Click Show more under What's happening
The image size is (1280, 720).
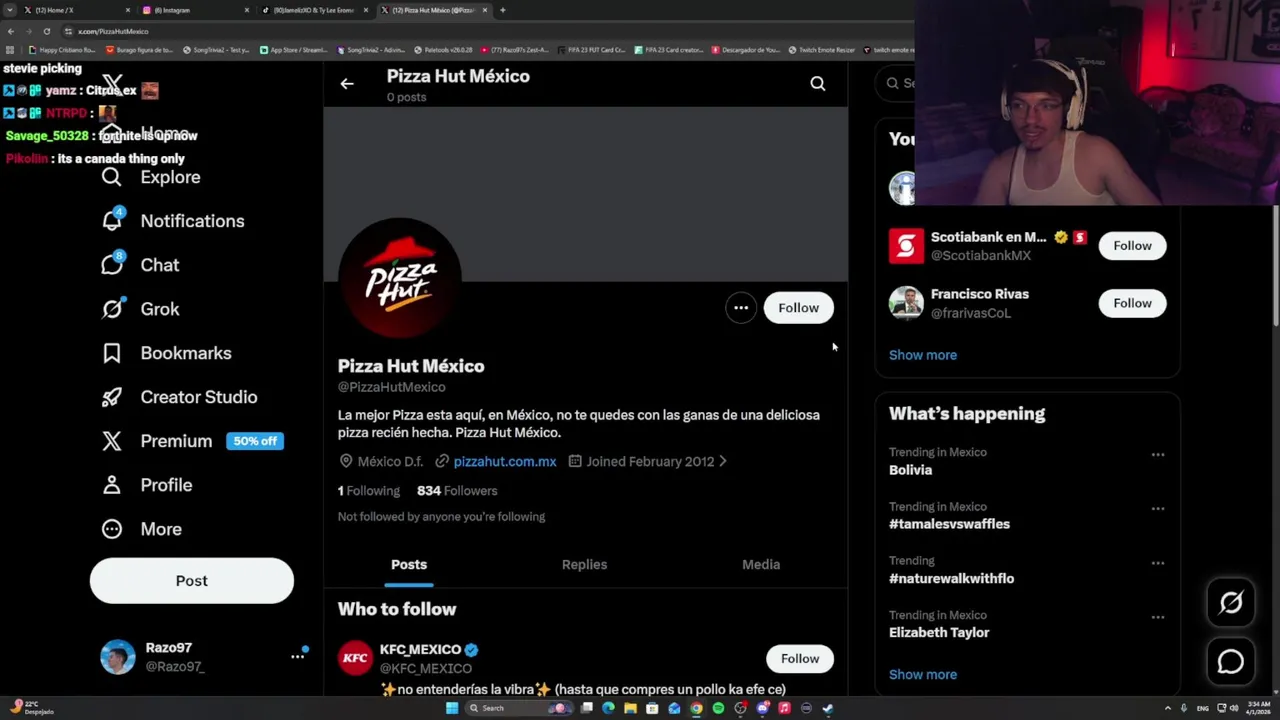[923, 675]
